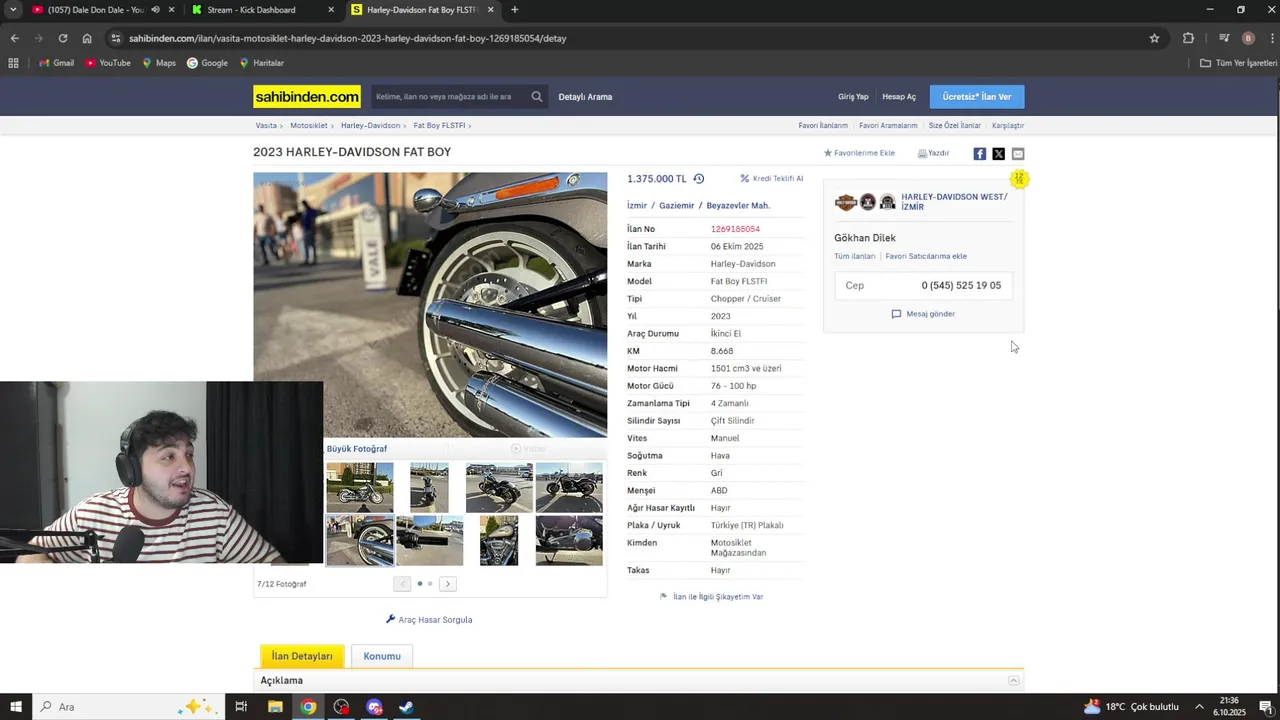
Task: Open the Chrome apps grid icon
Action: click(x=13, y=63)
